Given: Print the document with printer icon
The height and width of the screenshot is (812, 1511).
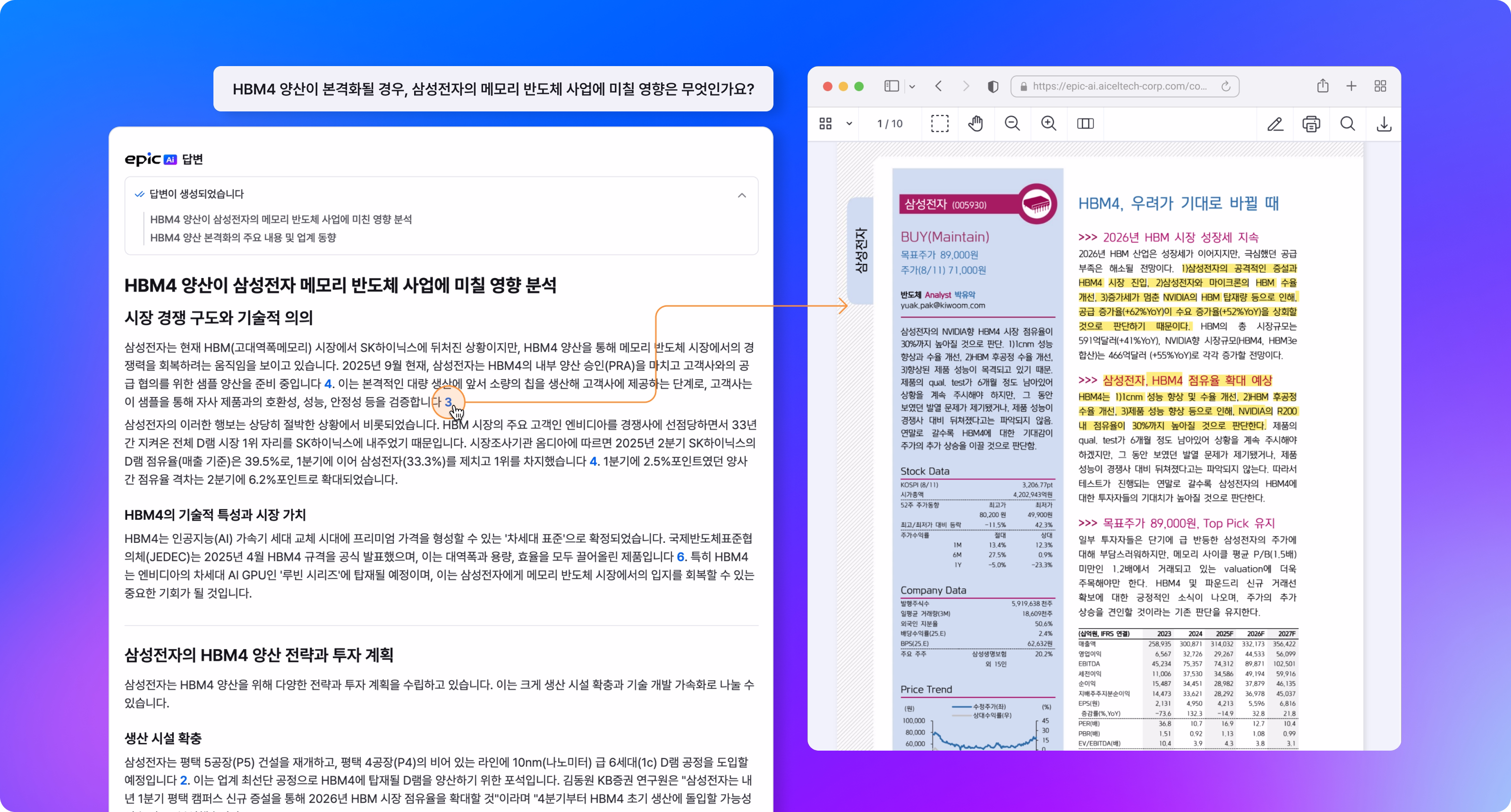Looking at the screenshot, I should 1311,124.
